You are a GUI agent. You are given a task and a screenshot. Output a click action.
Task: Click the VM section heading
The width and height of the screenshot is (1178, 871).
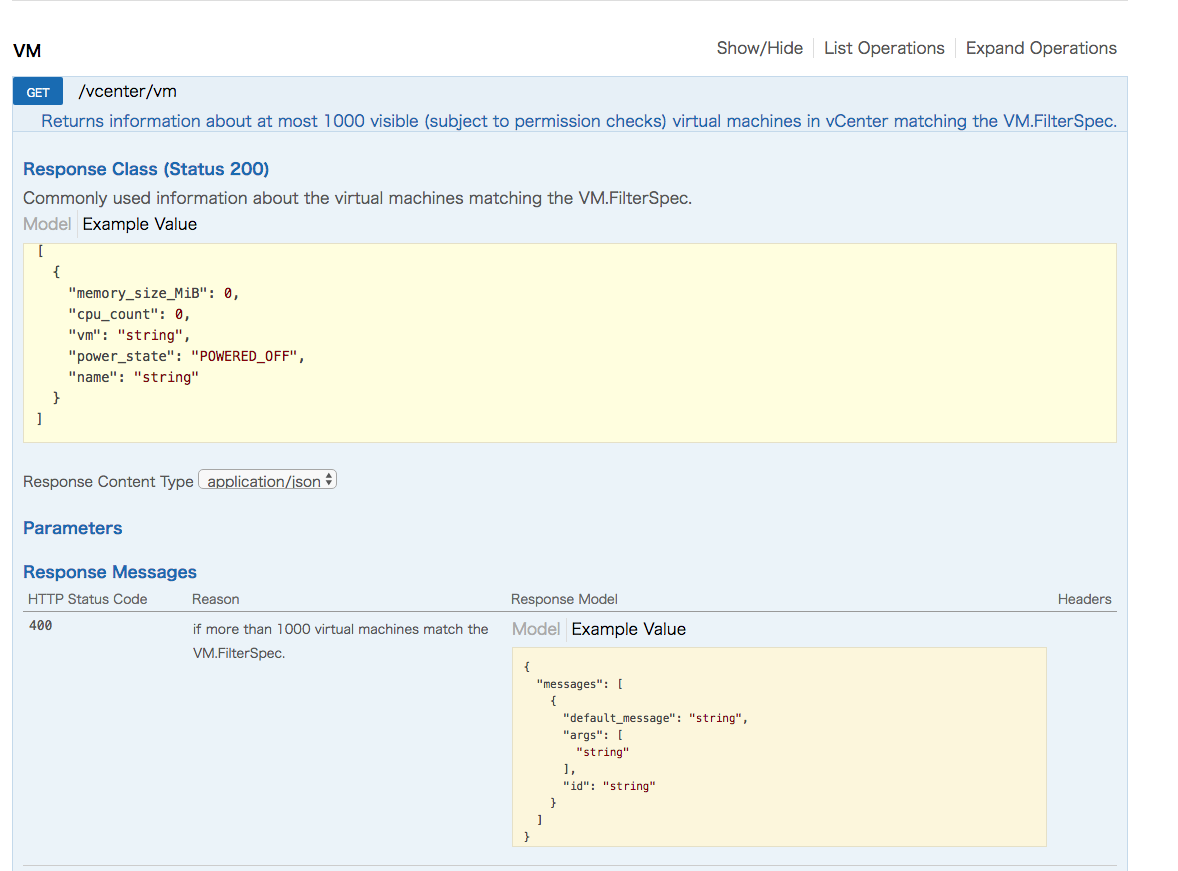[x=26, y=49]
